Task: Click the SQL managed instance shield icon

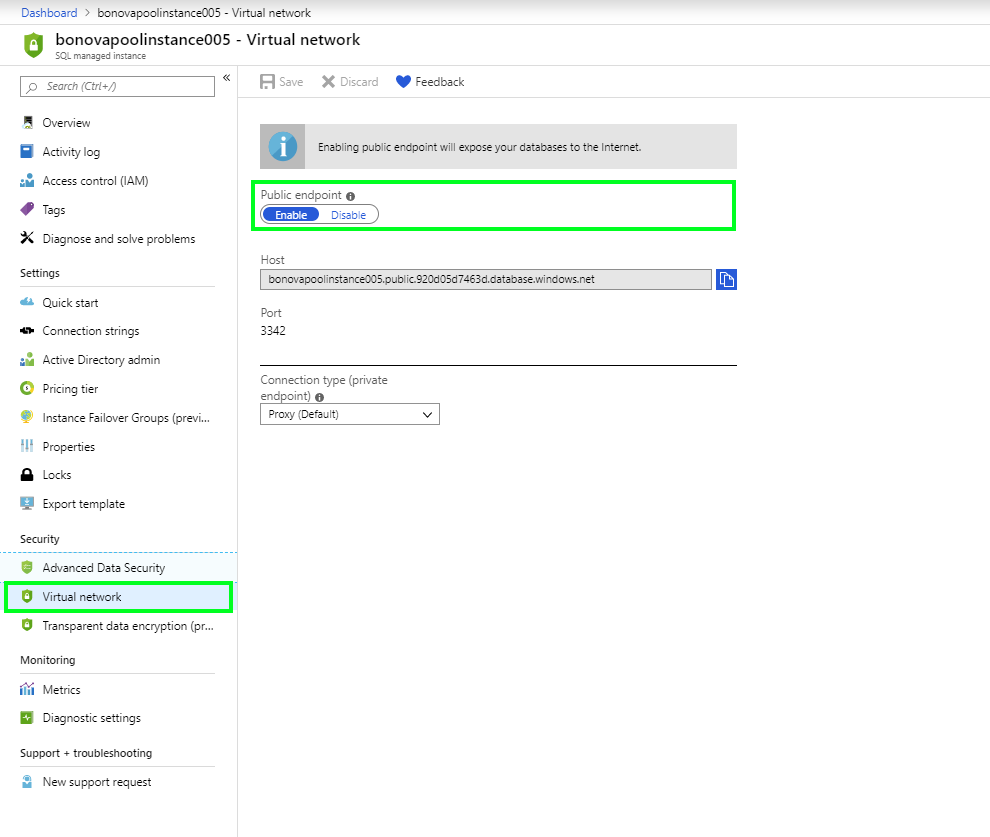Action: [33, 45]
